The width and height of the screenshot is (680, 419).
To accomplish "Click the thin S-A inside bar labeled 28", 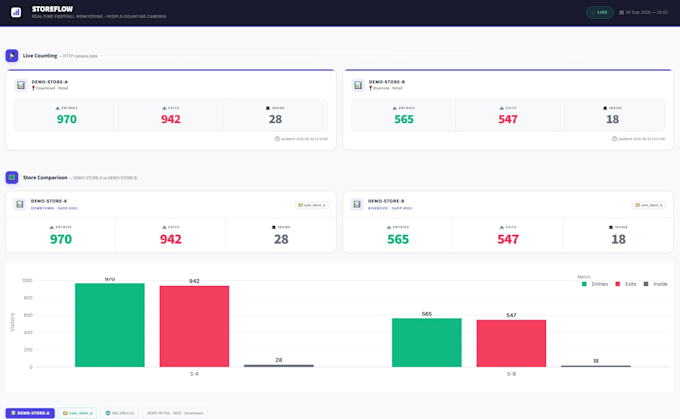I will coord(279,366).
